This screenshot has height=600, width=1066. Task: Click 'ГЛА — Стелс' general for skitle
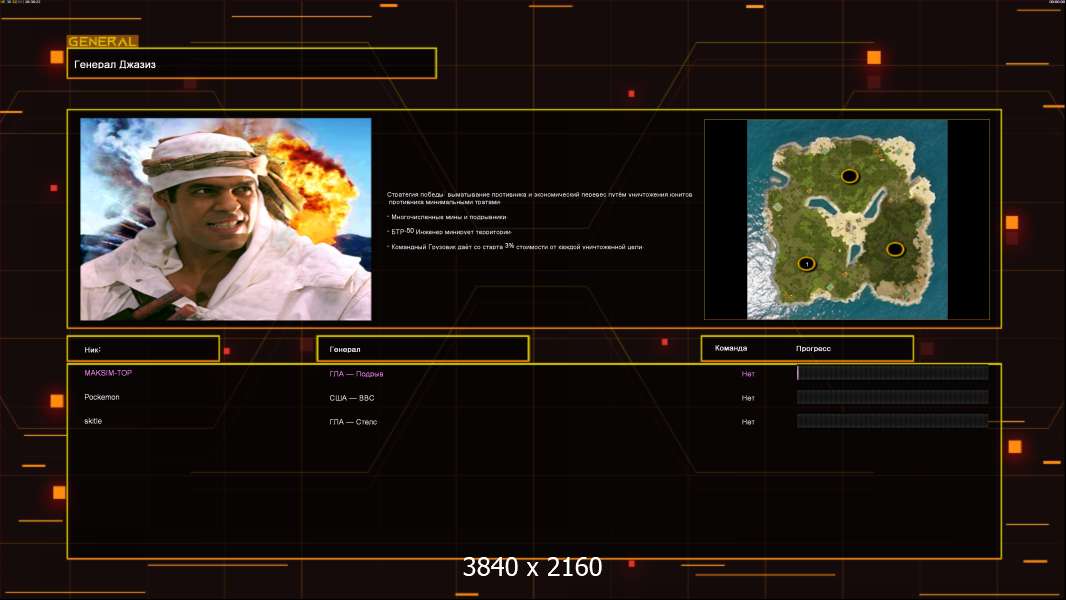click(x=352, y=422)
